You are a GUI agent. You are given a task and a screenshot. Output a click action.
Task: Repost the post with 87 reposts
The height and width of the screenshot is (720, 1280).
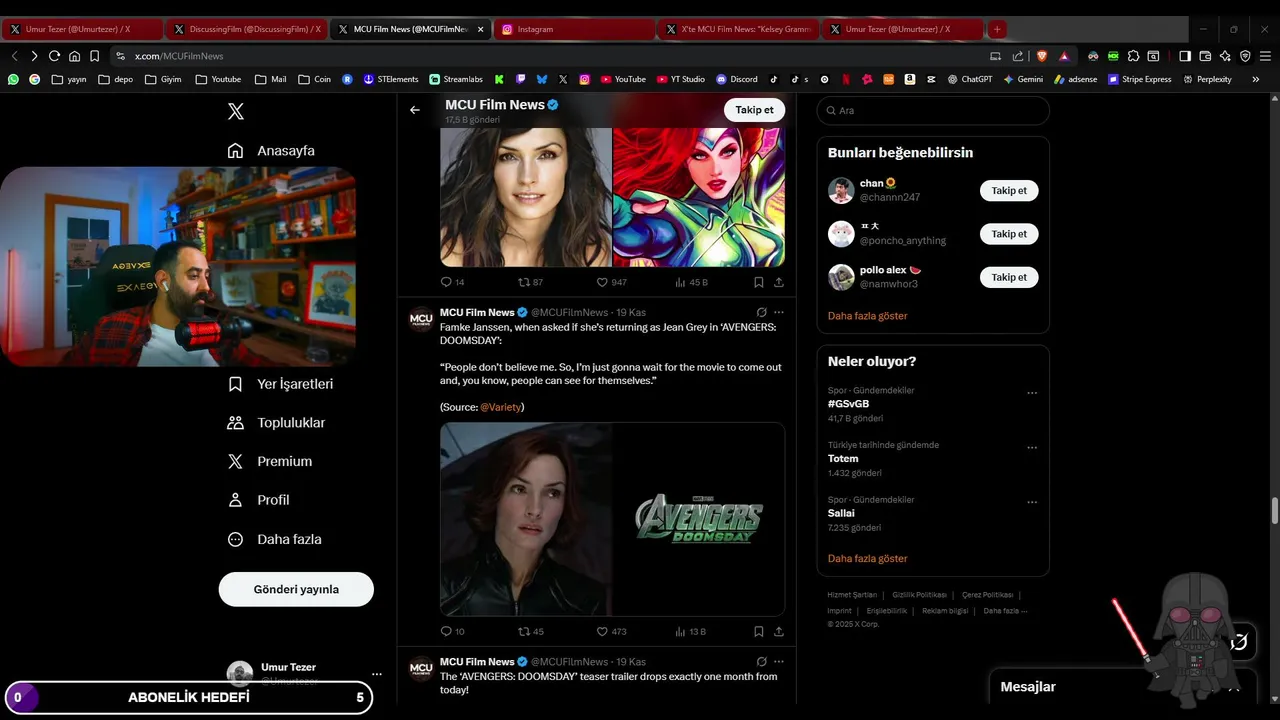click(523, 283)
